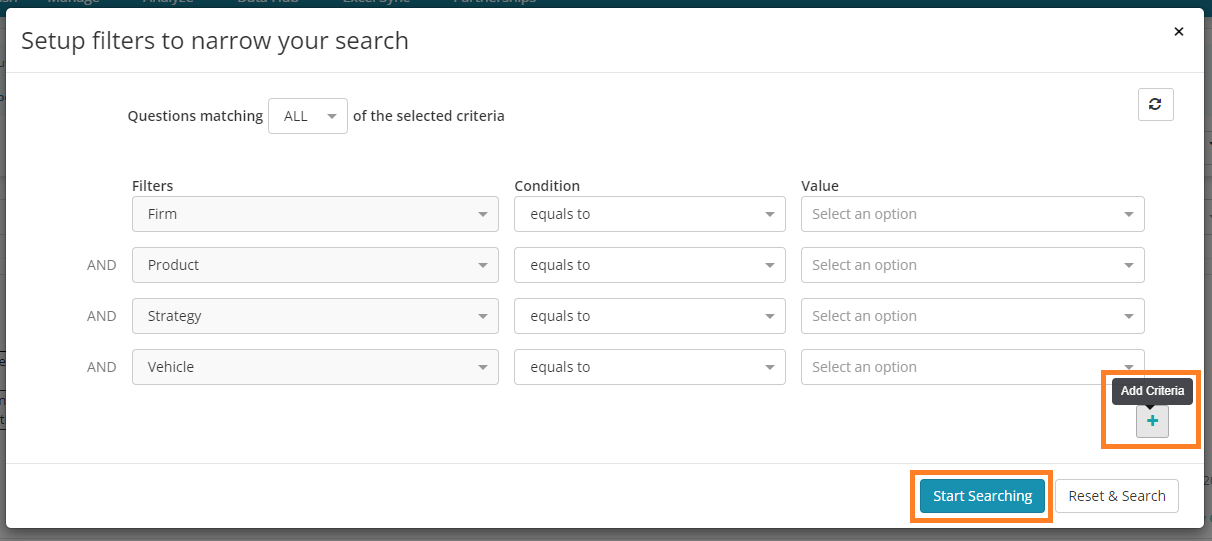Add a new criteria with plus icon
1212x541 pixels.
tap(1152, 422)
